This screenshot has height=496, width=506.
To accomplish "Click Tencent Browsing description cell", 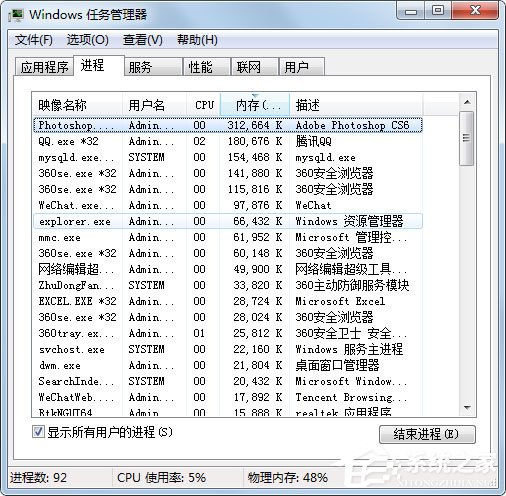I will coord(351,397).
